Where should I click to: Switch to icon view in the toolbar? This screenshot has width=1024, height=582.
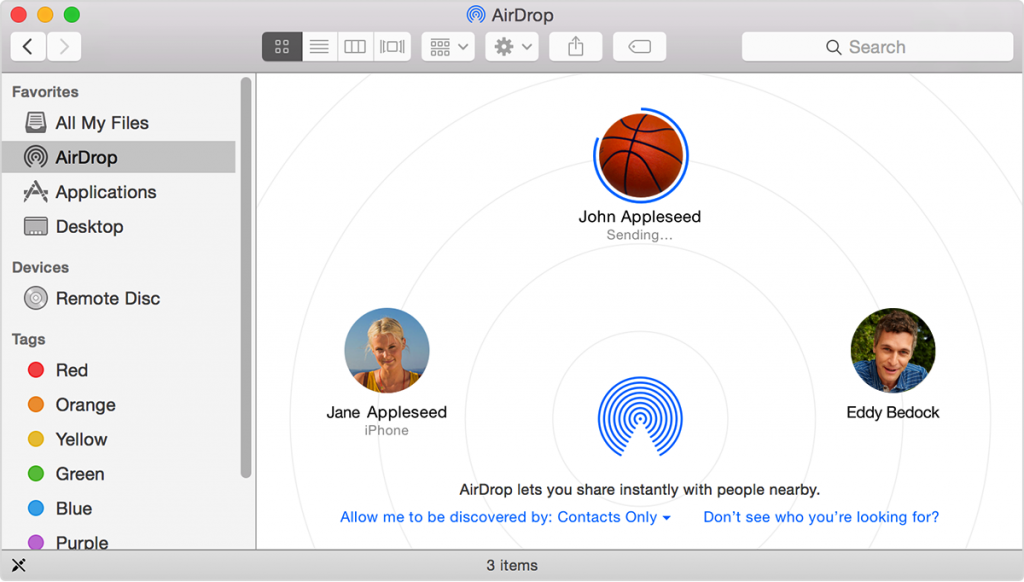(x=281, y=45)
